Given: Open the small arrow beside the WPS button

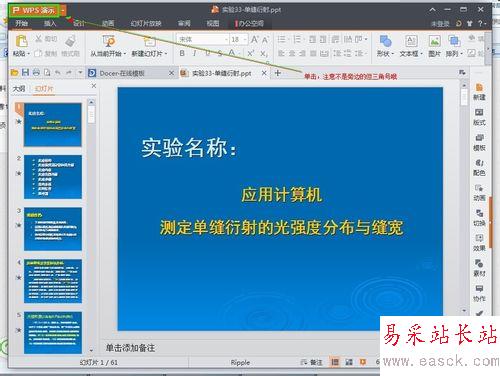Looking at the screenshot, I should click(x=63, y=11).
